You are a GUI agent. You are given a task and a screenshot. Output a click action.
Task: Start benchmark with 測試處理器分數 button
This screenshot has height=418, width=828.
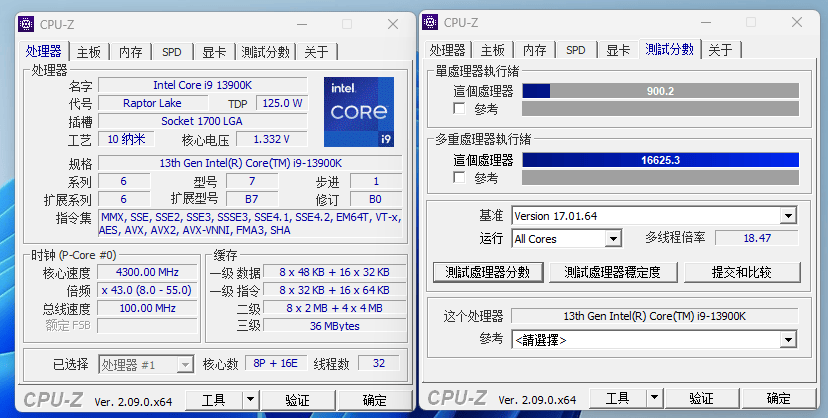point(488,272)
